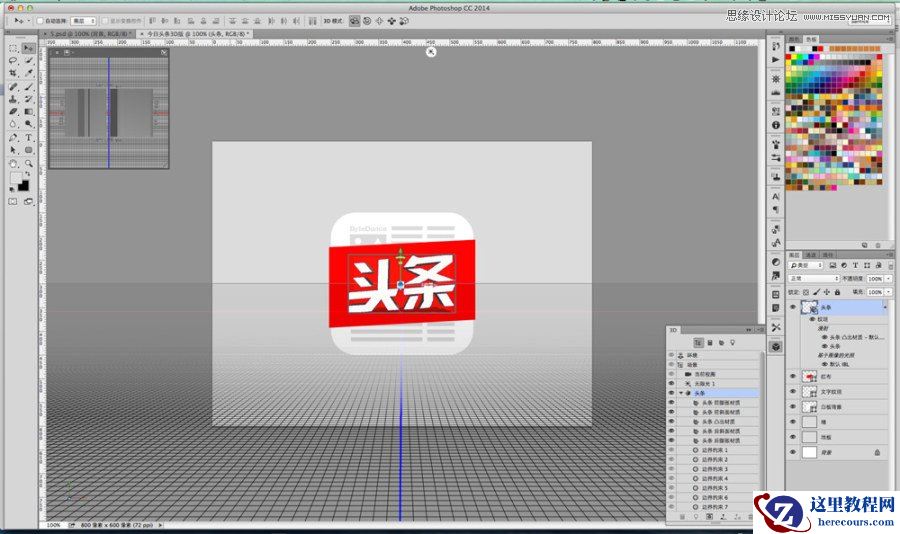Select the Lasso tool
This screenshot has height=534, width=900.
point(13,61)
